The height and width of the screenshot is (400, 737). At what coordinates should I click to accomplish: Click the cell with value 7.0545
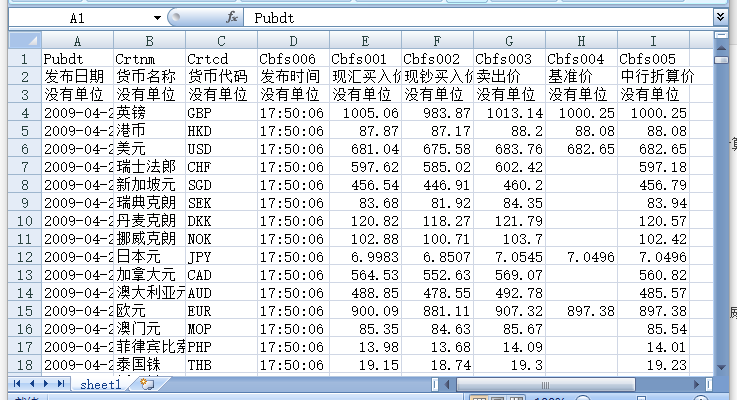click(509, 257)
